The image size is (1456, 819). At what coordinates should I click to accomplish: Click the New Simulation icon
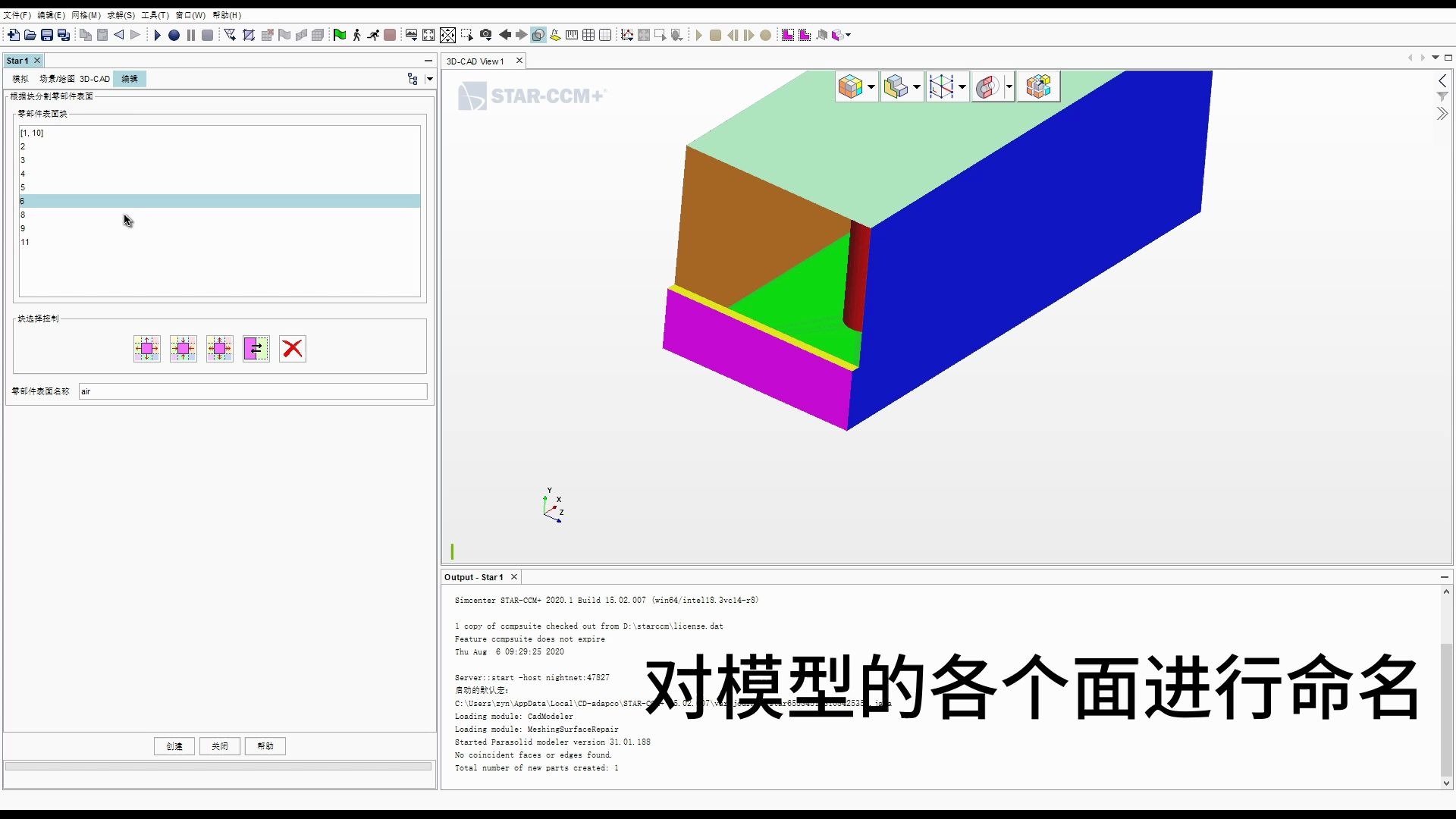point(13,35)
